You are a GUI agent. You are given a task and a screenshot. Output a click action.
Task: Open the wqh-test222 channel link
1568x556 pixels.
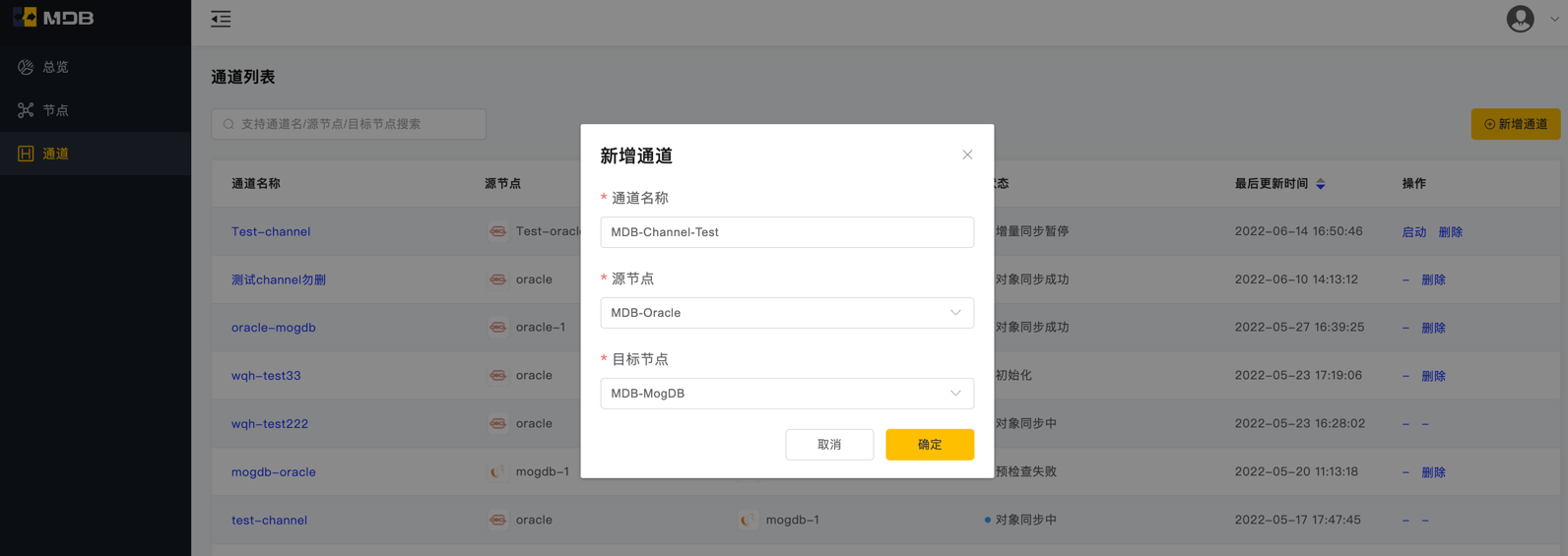(x=270, y=424)
